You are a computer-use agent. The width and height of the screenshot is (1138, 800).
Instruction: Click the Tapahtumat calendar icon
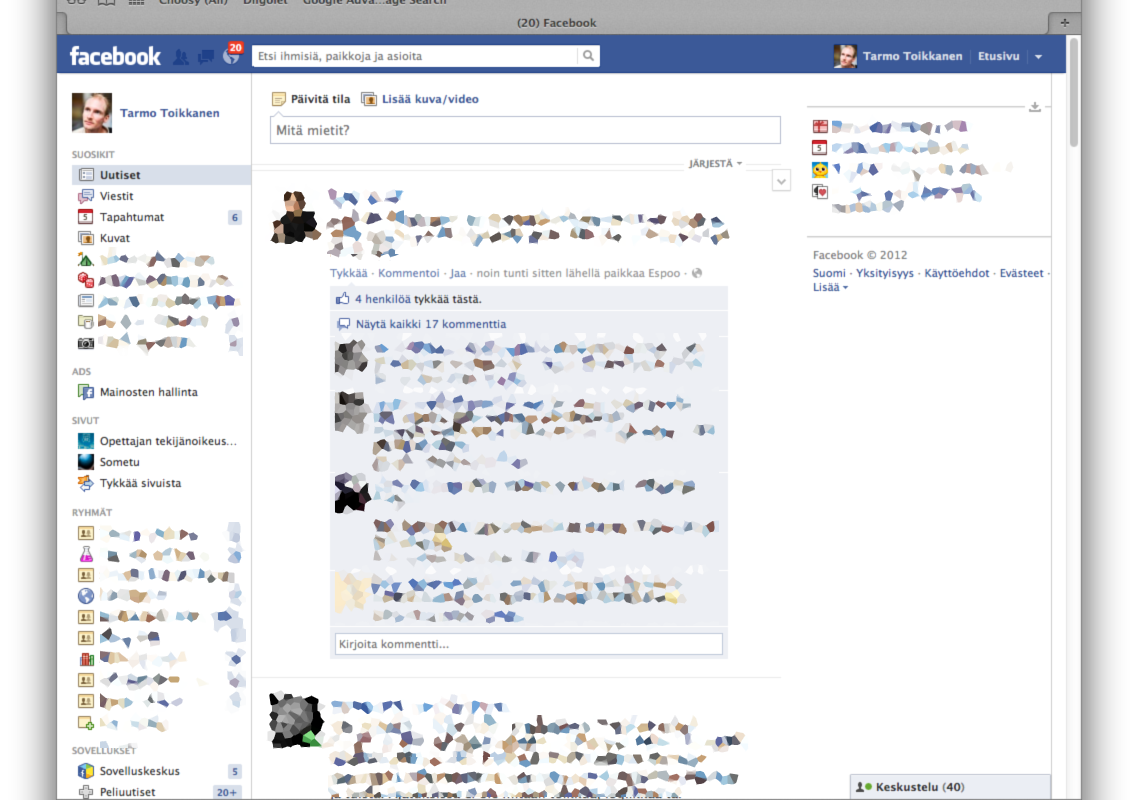pos(86,217)
